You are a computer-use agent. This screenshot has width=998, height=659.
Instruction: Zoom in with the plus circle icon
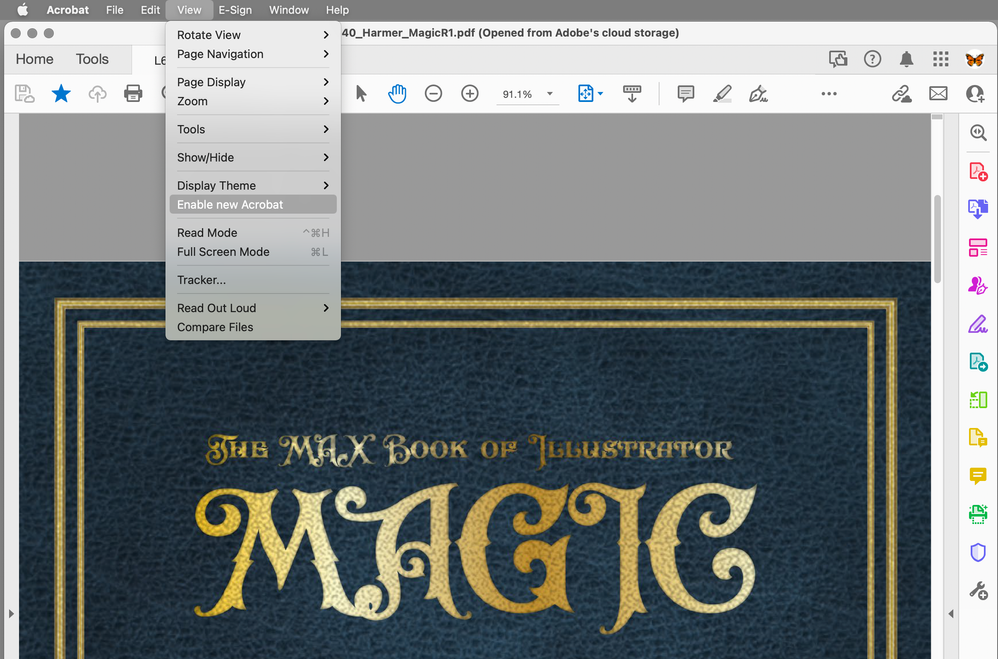point(470,94)
